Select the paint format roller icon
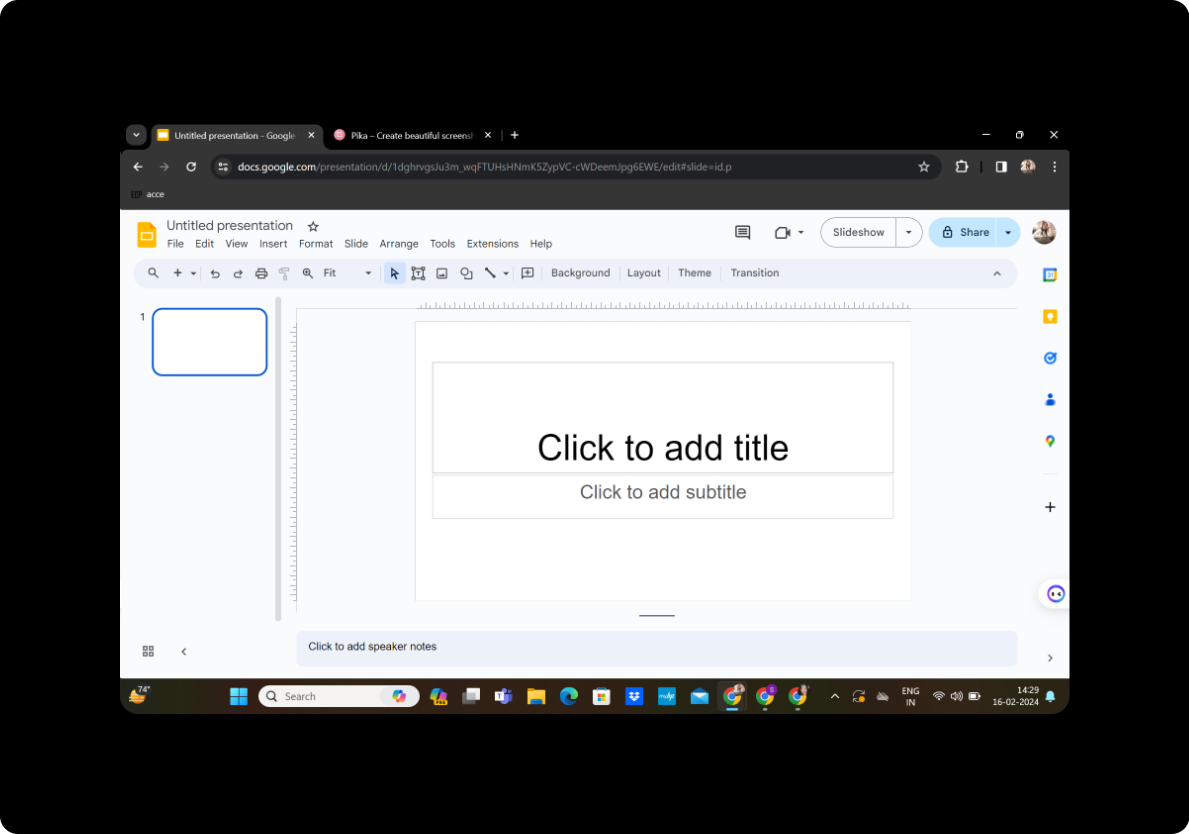The image size is (1189, 834). [x=284, y=274]
